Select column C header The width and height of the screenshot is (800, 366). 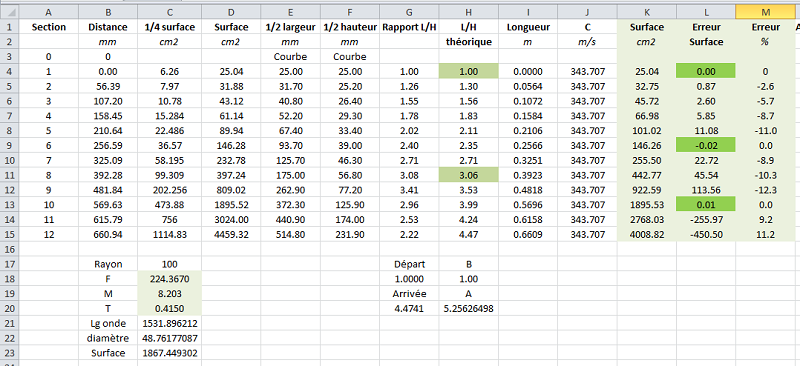pyautogui.click(x=169, y=12)
